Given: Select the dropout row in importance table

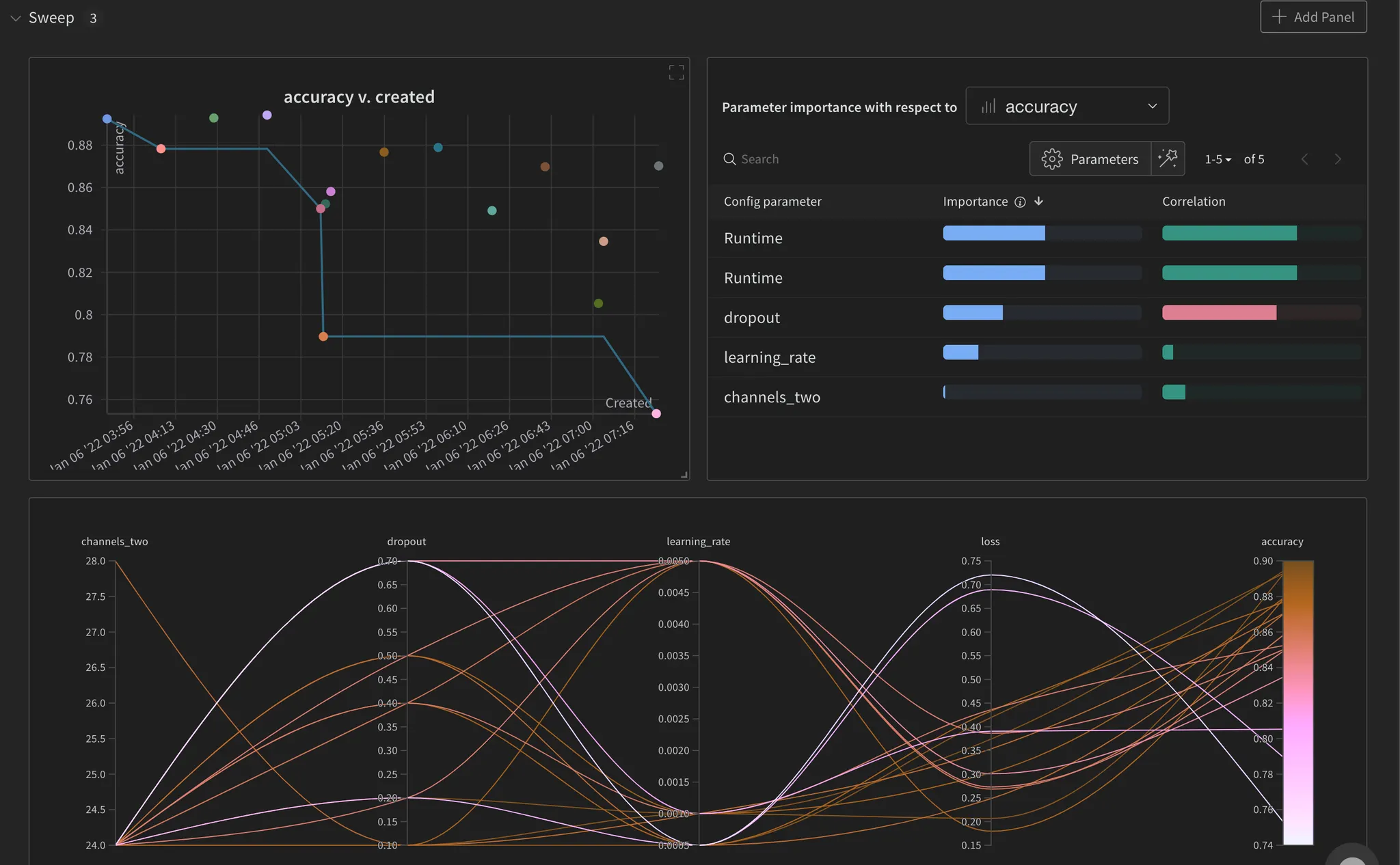Looking at the screenshot, I should click(x=752, y=318).
